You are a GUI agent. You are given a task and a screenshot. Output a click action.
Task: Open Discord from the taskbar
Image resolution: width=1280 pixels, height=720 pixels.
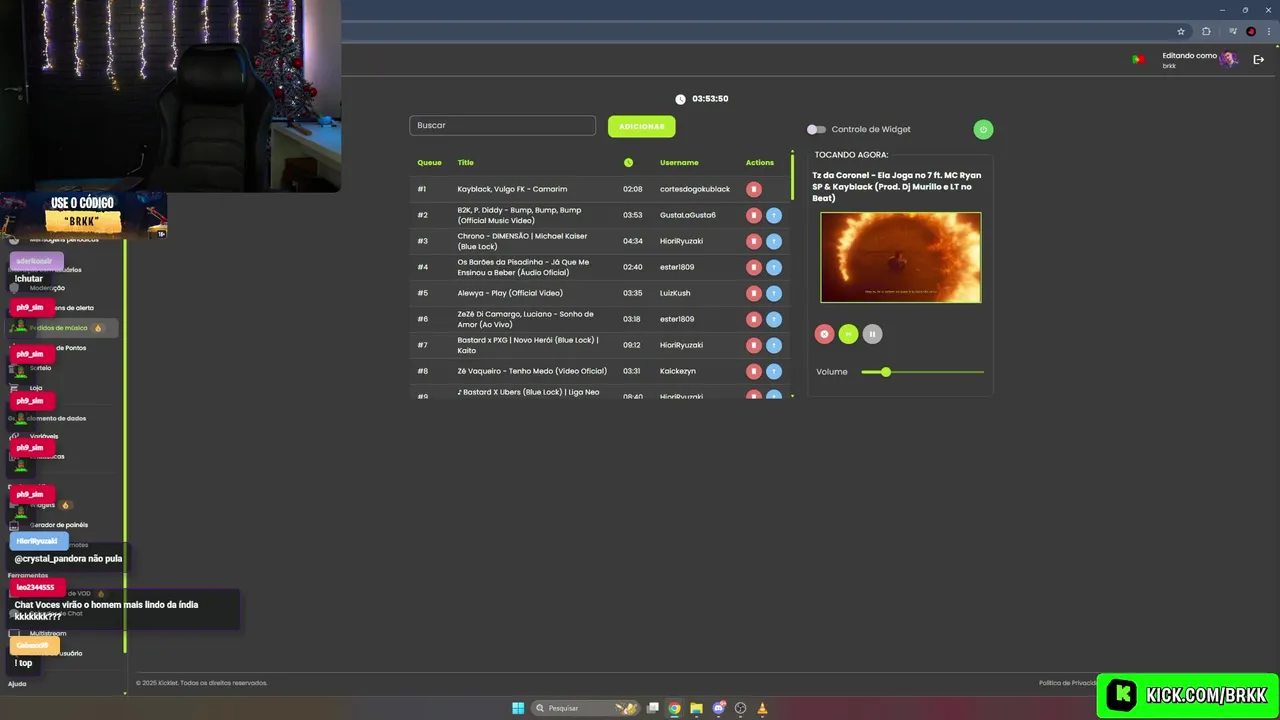coord(718,708)
